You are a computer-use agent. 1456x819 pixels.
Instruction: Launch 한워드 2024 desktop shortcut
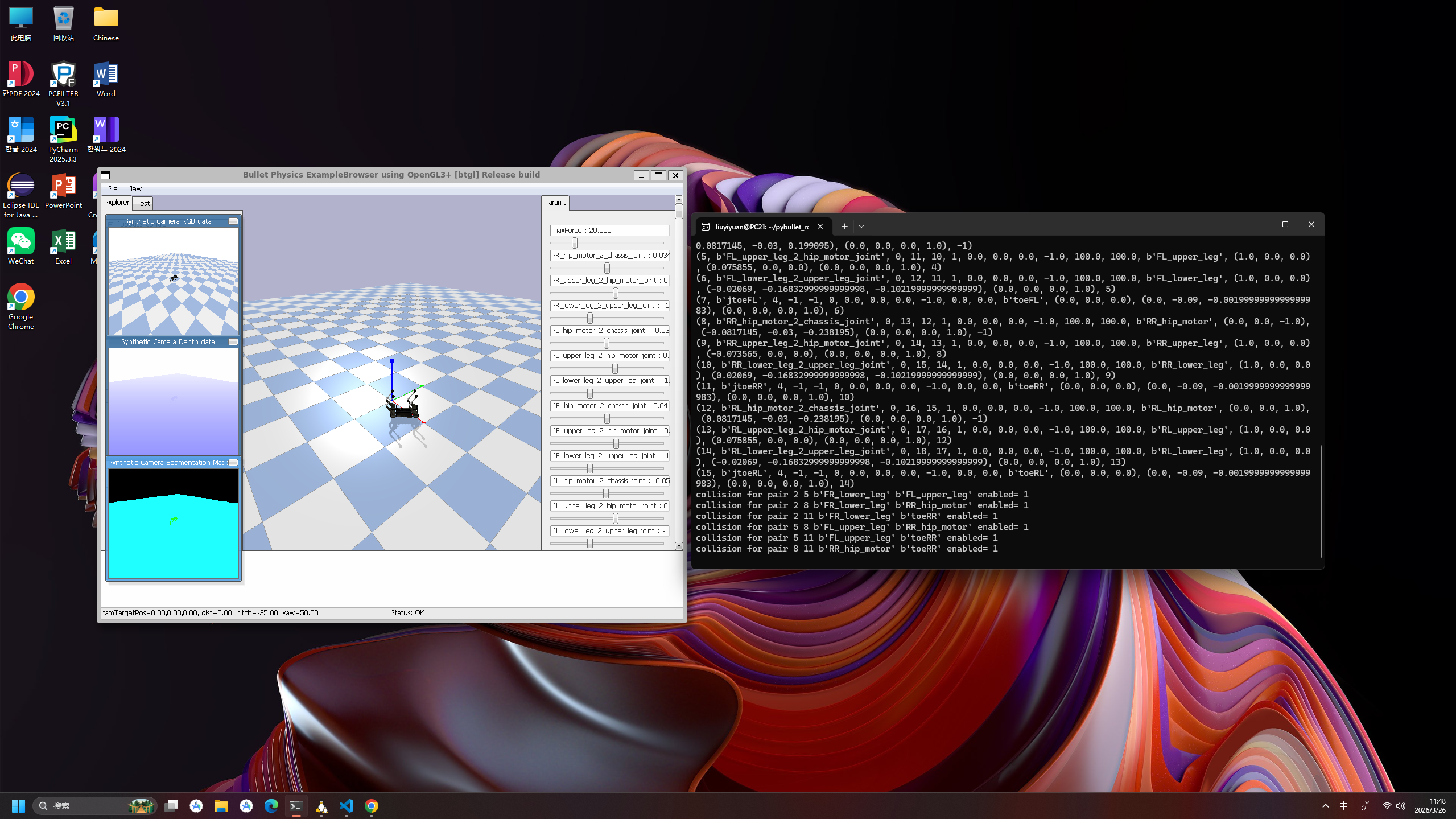pyautogui.click(x=106, y=135)
